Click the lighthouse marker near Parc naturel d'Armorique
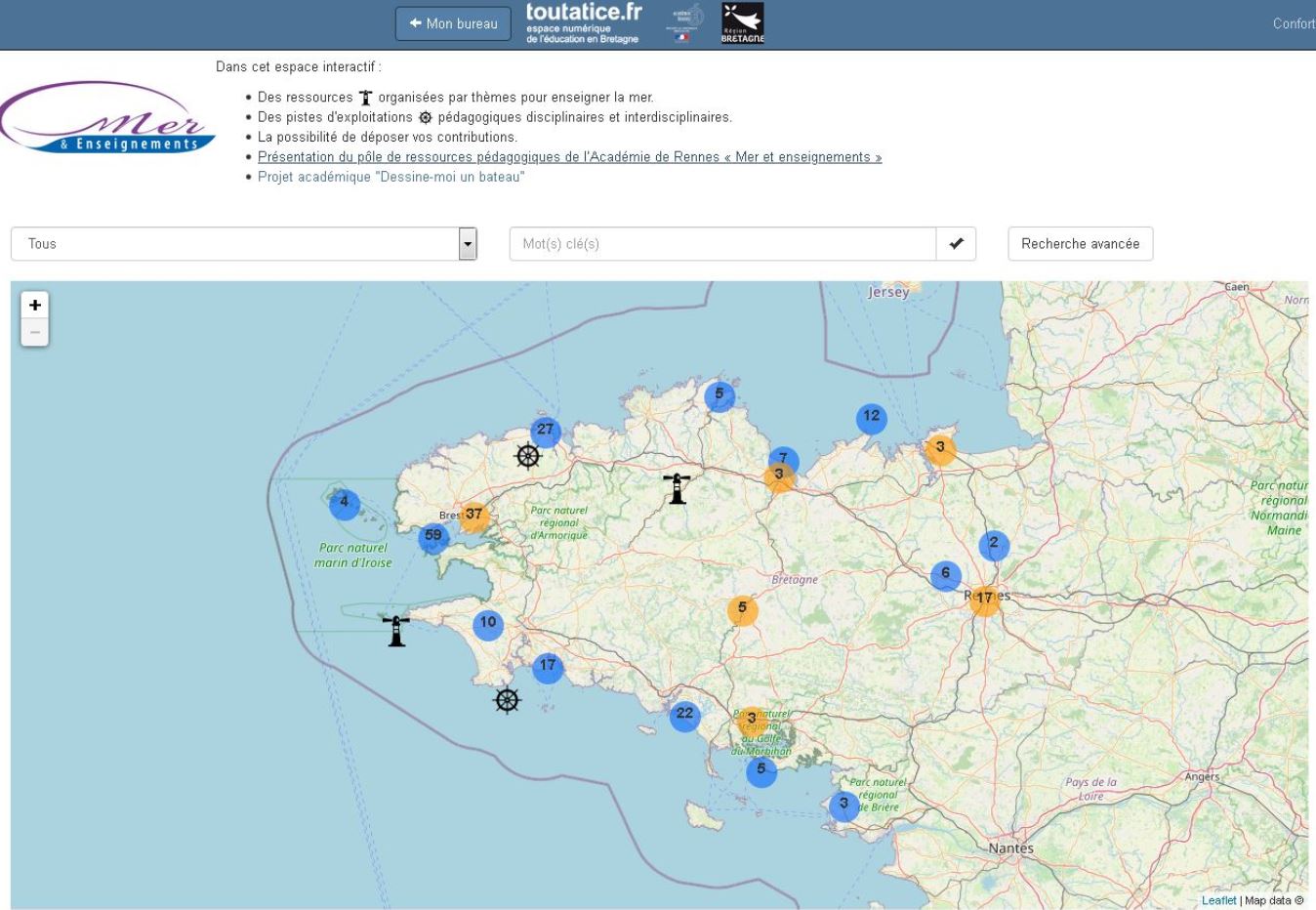This screenshot has height=910, width=1316. click(x=677, y=488)
